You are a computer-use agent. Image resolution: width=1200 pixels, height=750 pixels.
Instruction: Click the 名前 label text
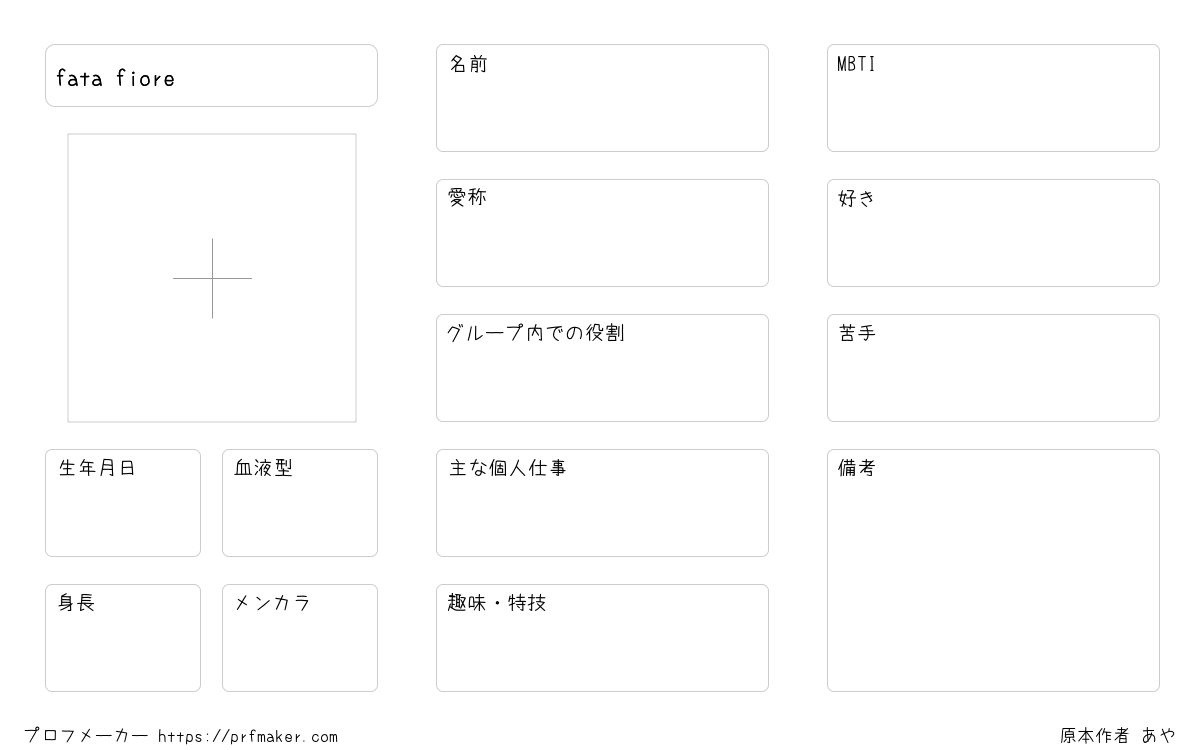coord(468,64)
